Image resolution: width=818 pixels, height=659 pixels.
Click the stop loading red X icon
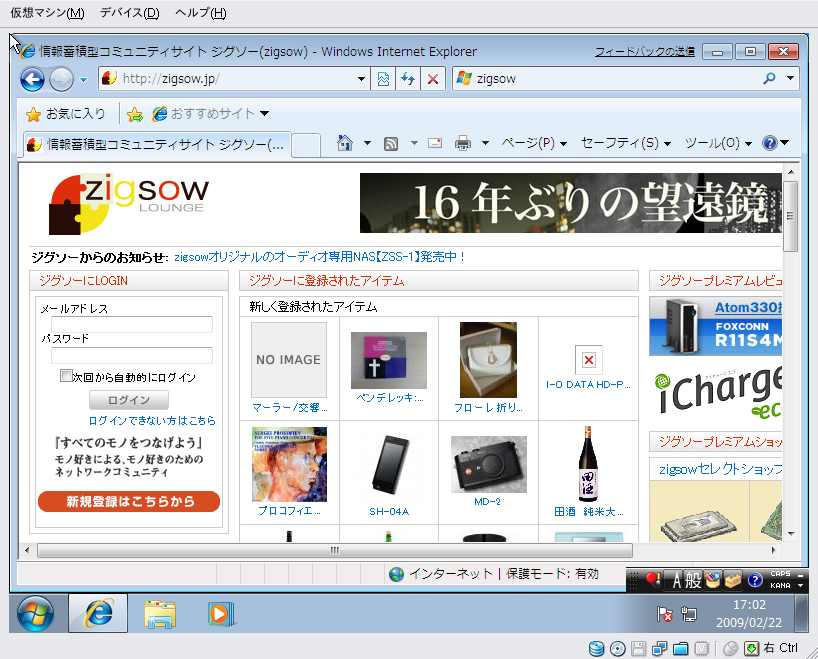point(432,79)
